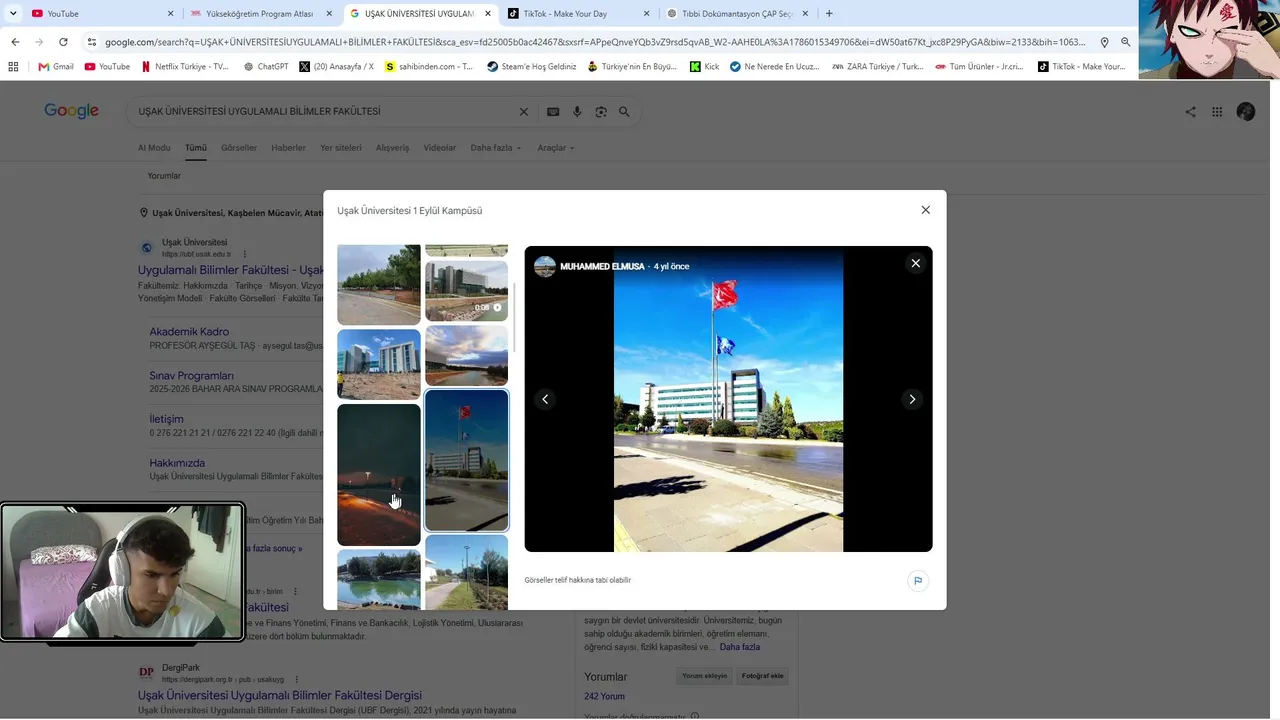Select the green pond thumbnail
The width and height of the screenshot is (1280, 720).
[x=379, y=580]
